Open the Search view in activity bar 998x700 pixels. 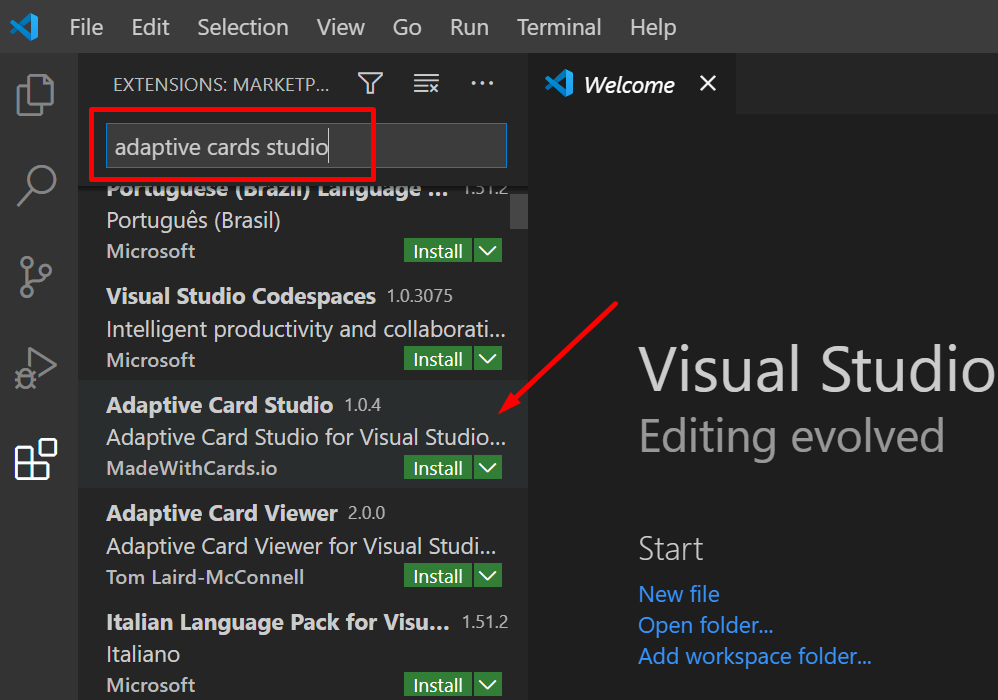36,186
